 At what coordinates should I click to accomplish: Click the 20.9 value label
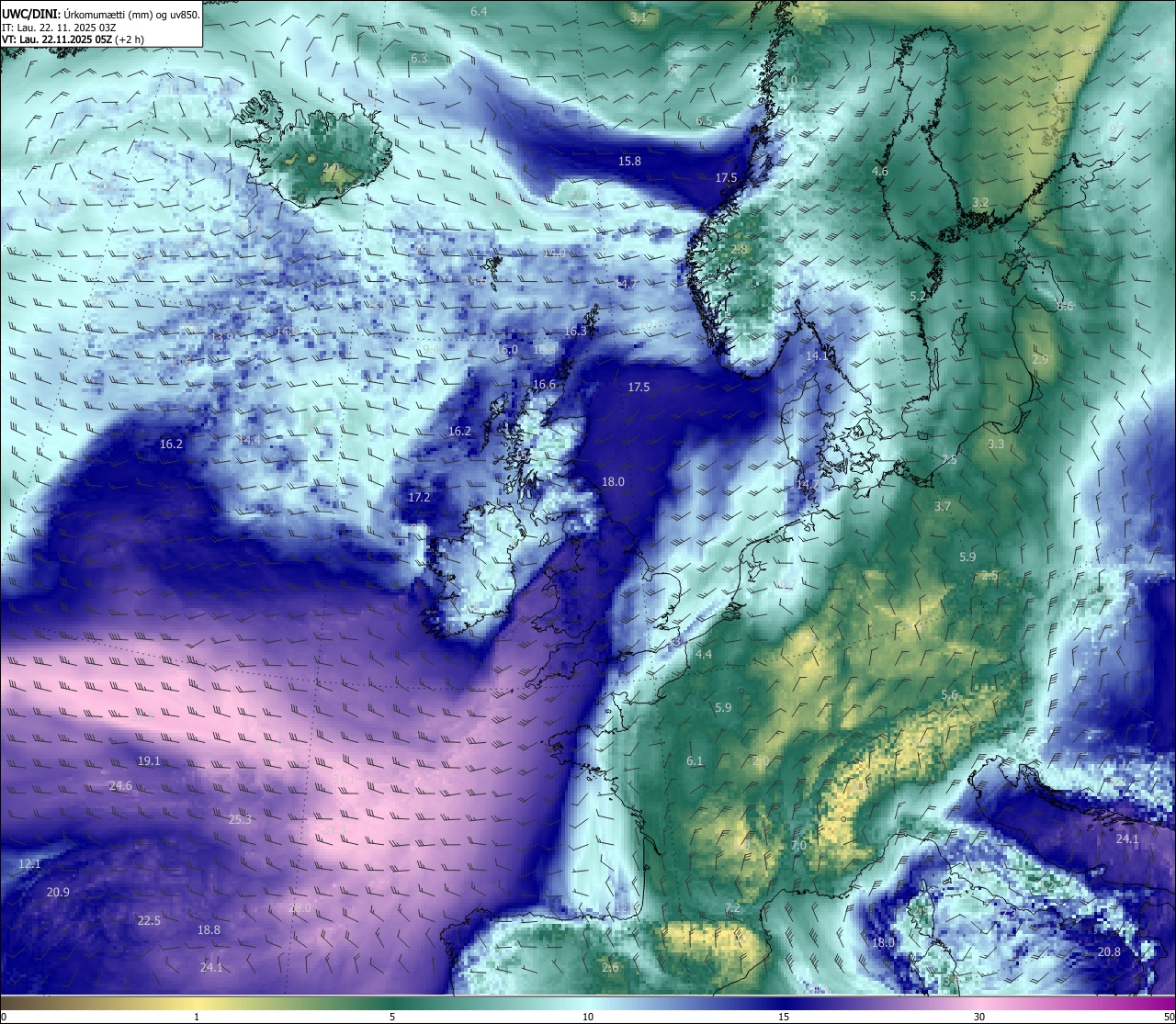[x=58, y=892]
